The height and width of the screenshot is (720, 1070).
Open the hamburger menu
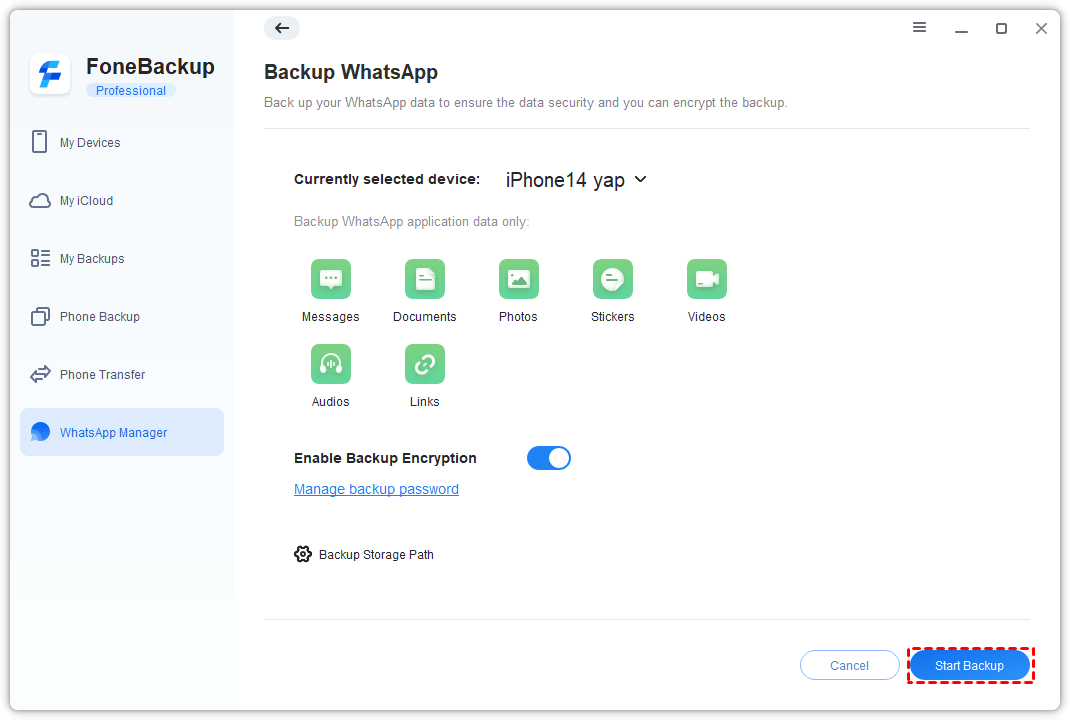[x=919, y=28]
